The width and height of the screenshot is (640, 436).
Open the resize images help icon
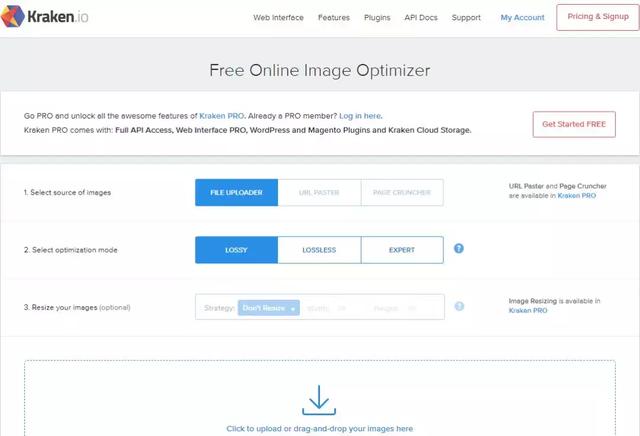pyautogui.click(x=459, y=307)
